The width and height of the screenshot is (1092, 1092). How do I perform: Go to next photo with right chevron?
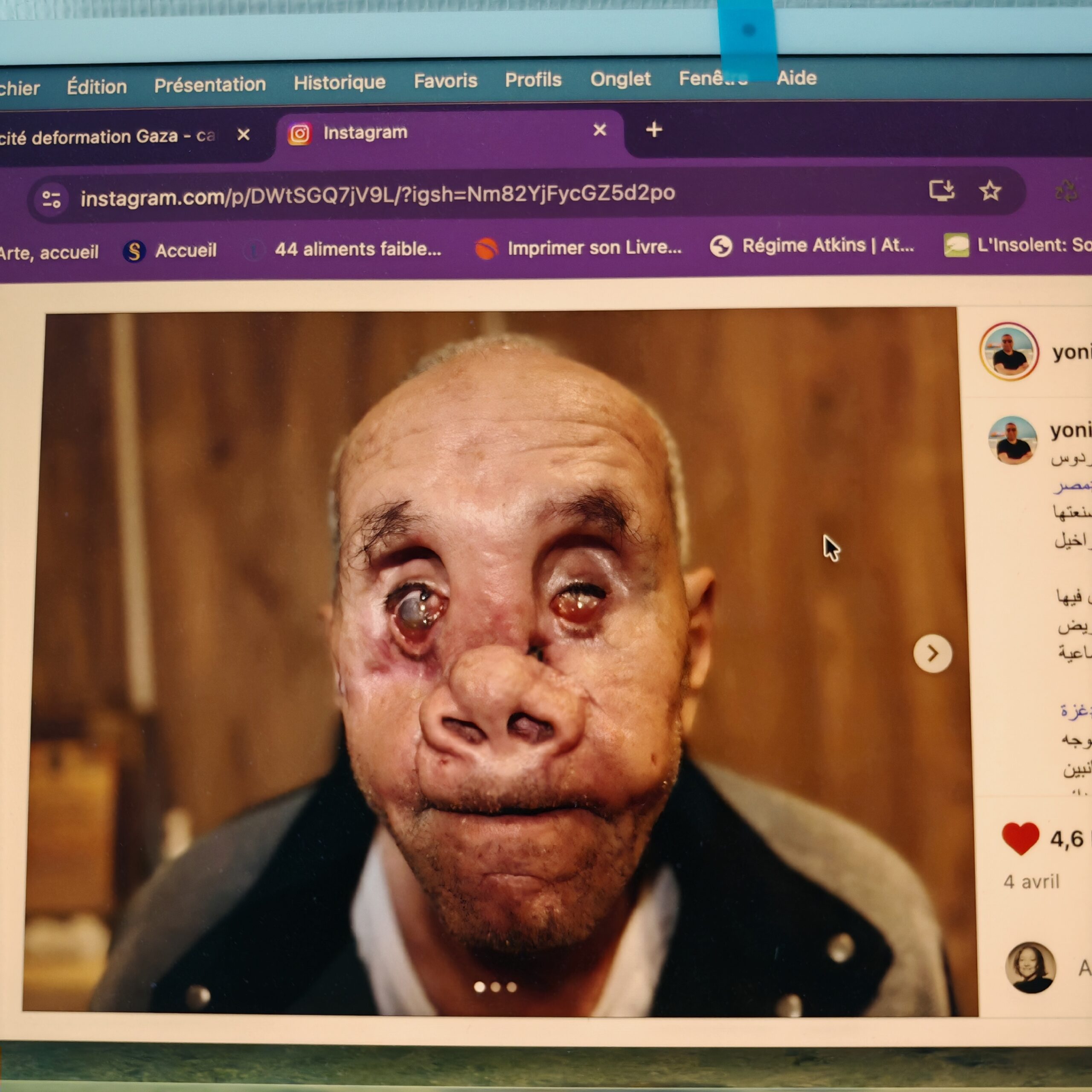[x=932, y=653]
